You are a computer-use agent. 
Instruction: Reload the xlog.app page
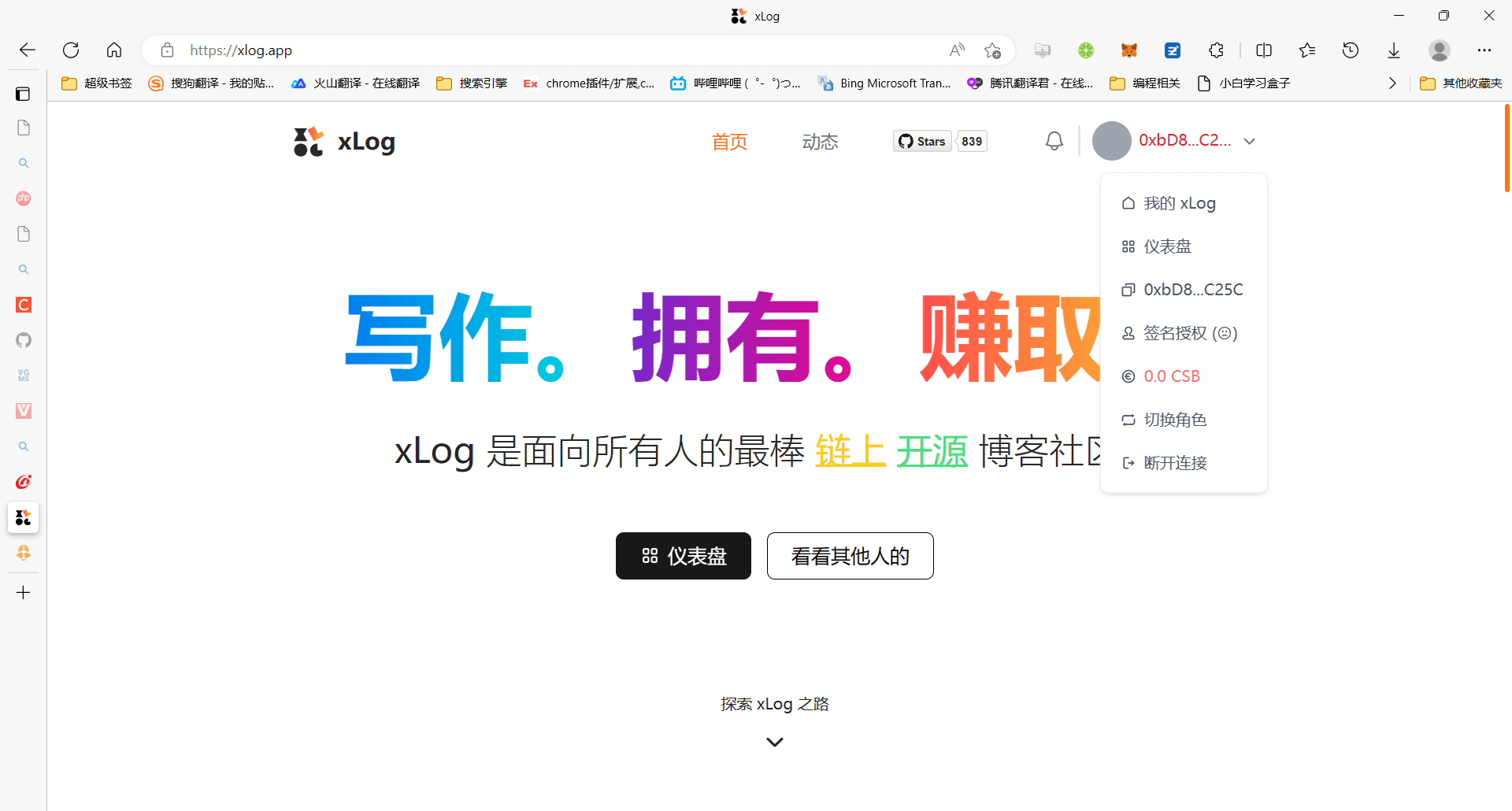coord(71,50)
